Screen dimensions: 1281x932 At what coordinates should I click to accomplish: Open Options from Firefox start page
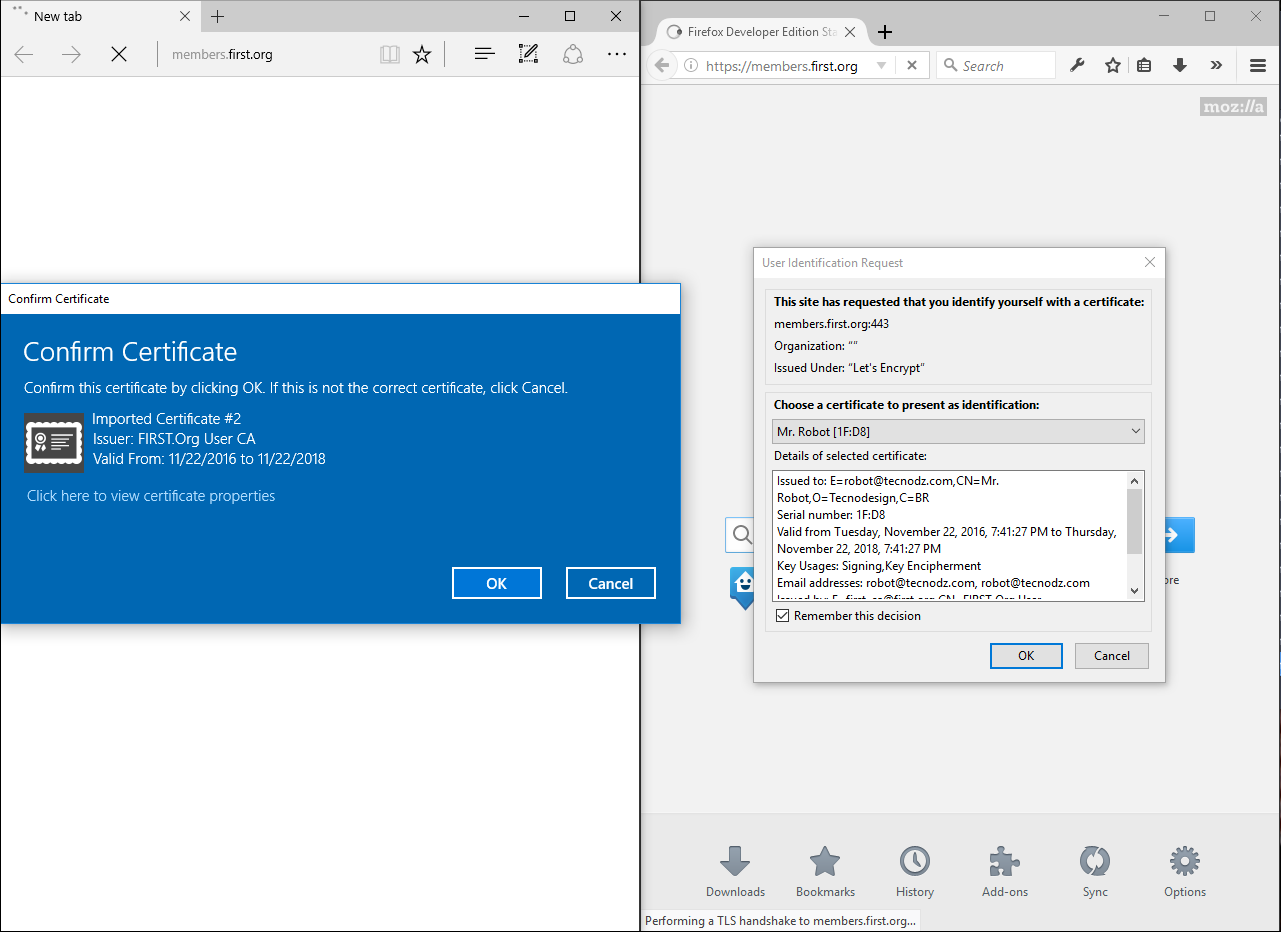[1185, 872]
